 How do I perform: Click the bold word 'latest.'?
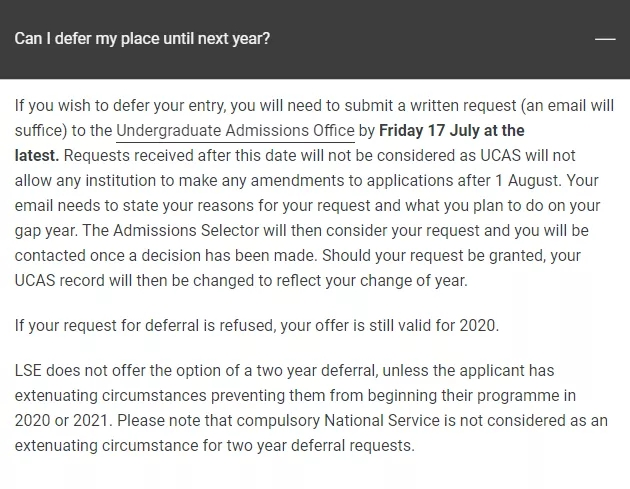point(37,155)
